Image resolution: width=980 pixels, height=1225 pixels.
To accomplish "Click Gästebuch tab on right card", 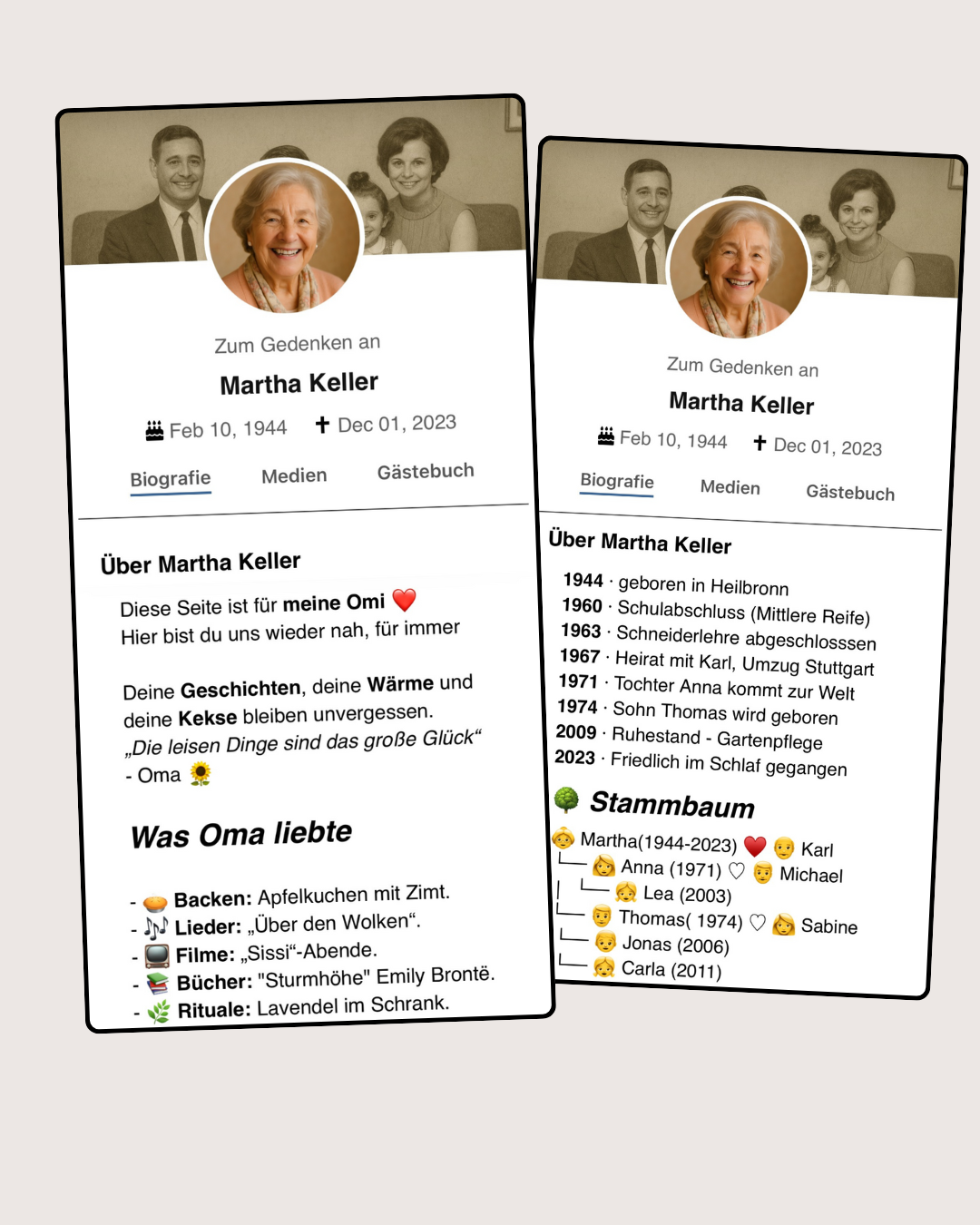I will pyautogui.click(x=850, y=493).
